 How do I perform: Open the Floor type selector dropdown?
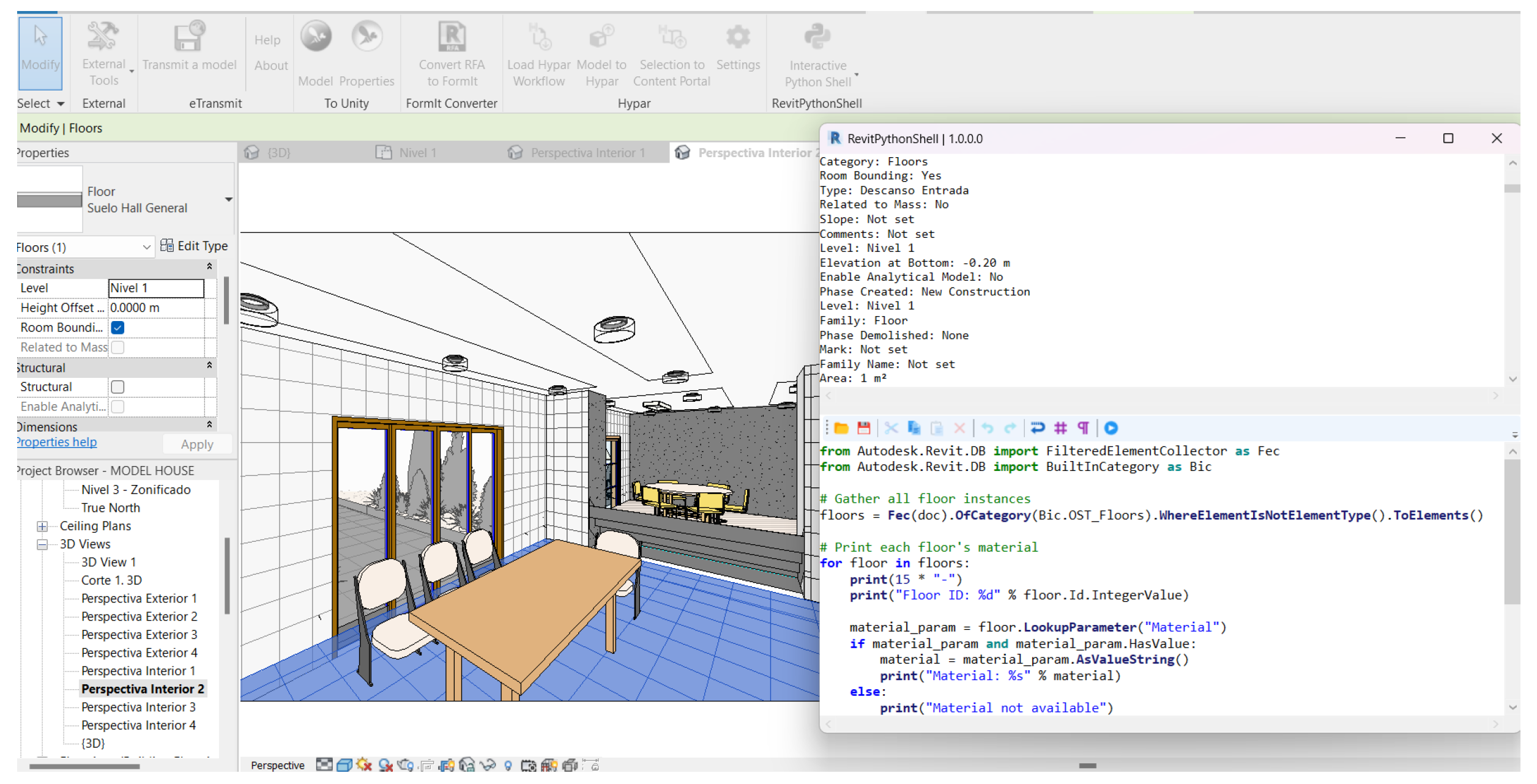(228, 199)
